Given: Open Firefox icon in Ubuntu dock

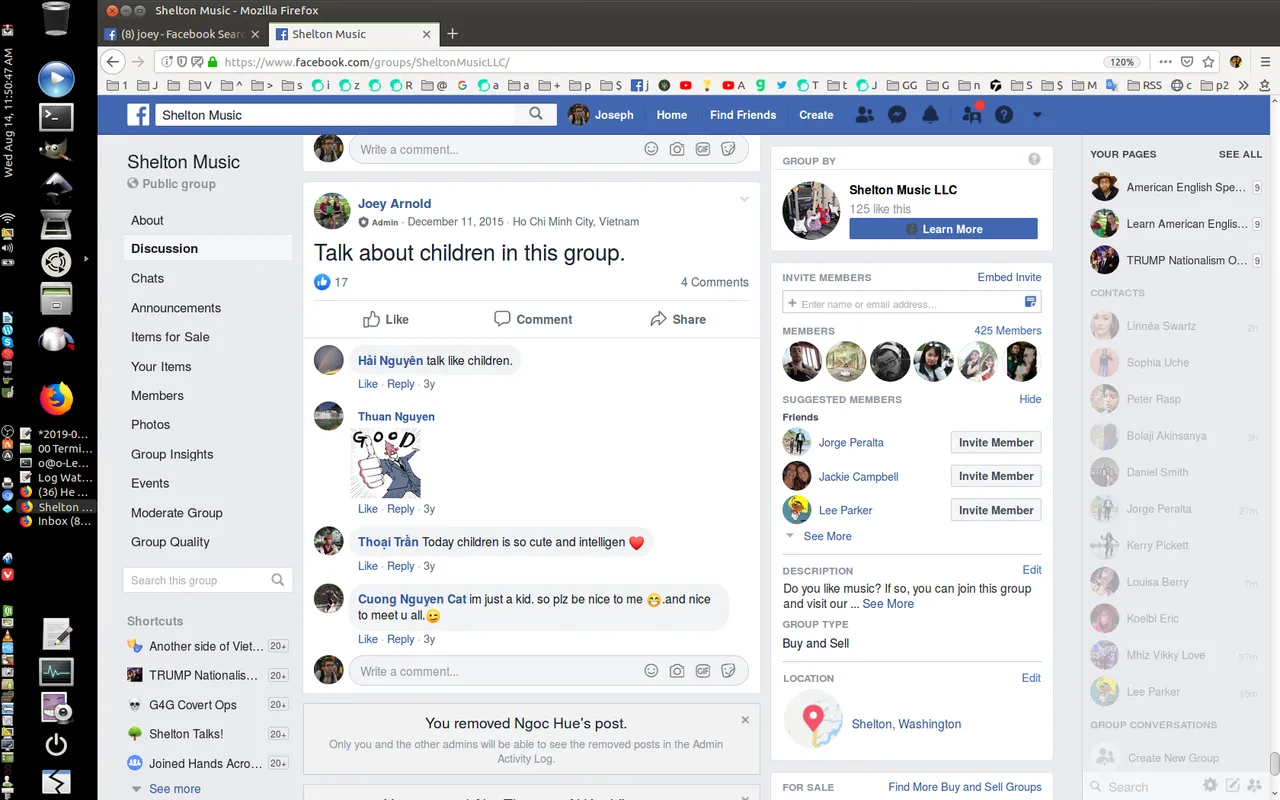Looking at the screenshot, I should click(56, 399).
